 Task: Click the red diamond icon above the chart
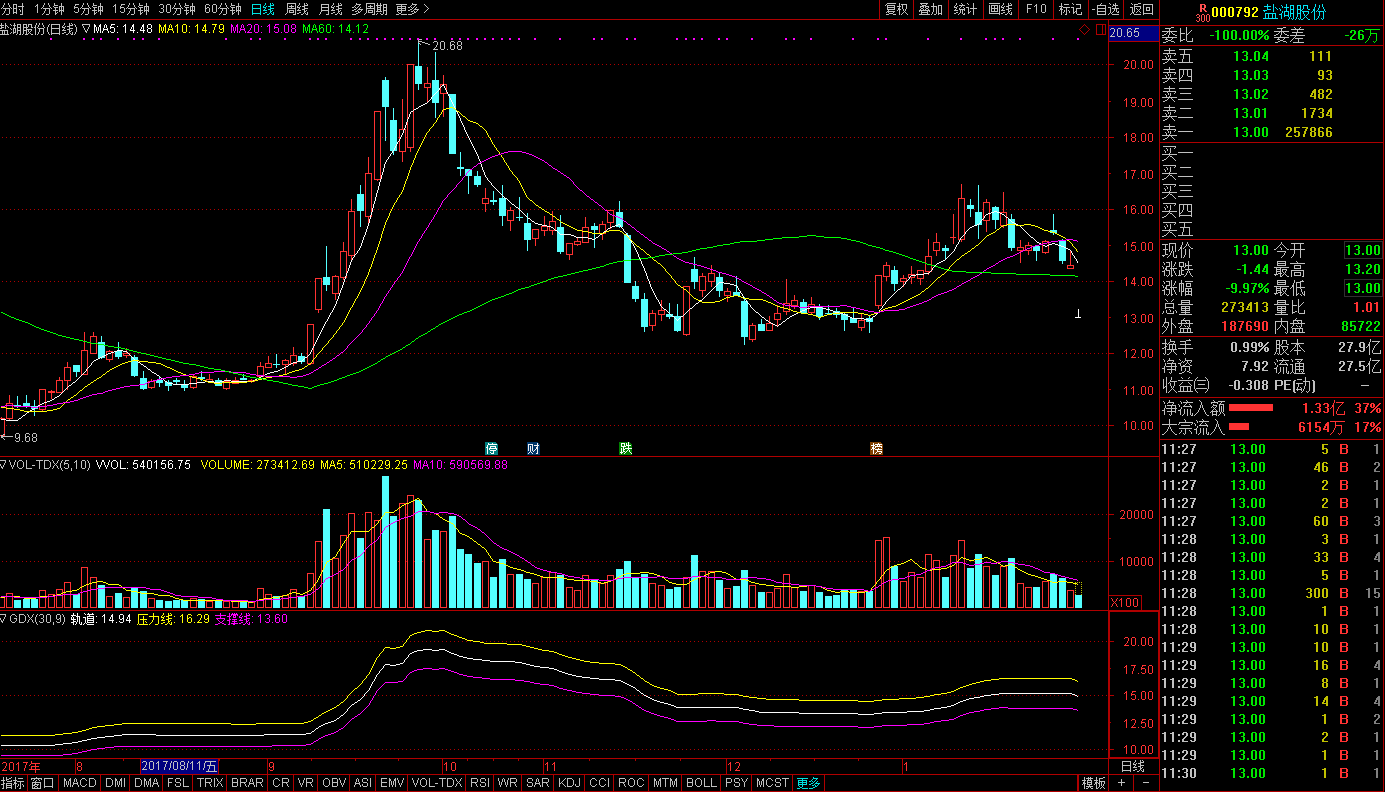1083,31
